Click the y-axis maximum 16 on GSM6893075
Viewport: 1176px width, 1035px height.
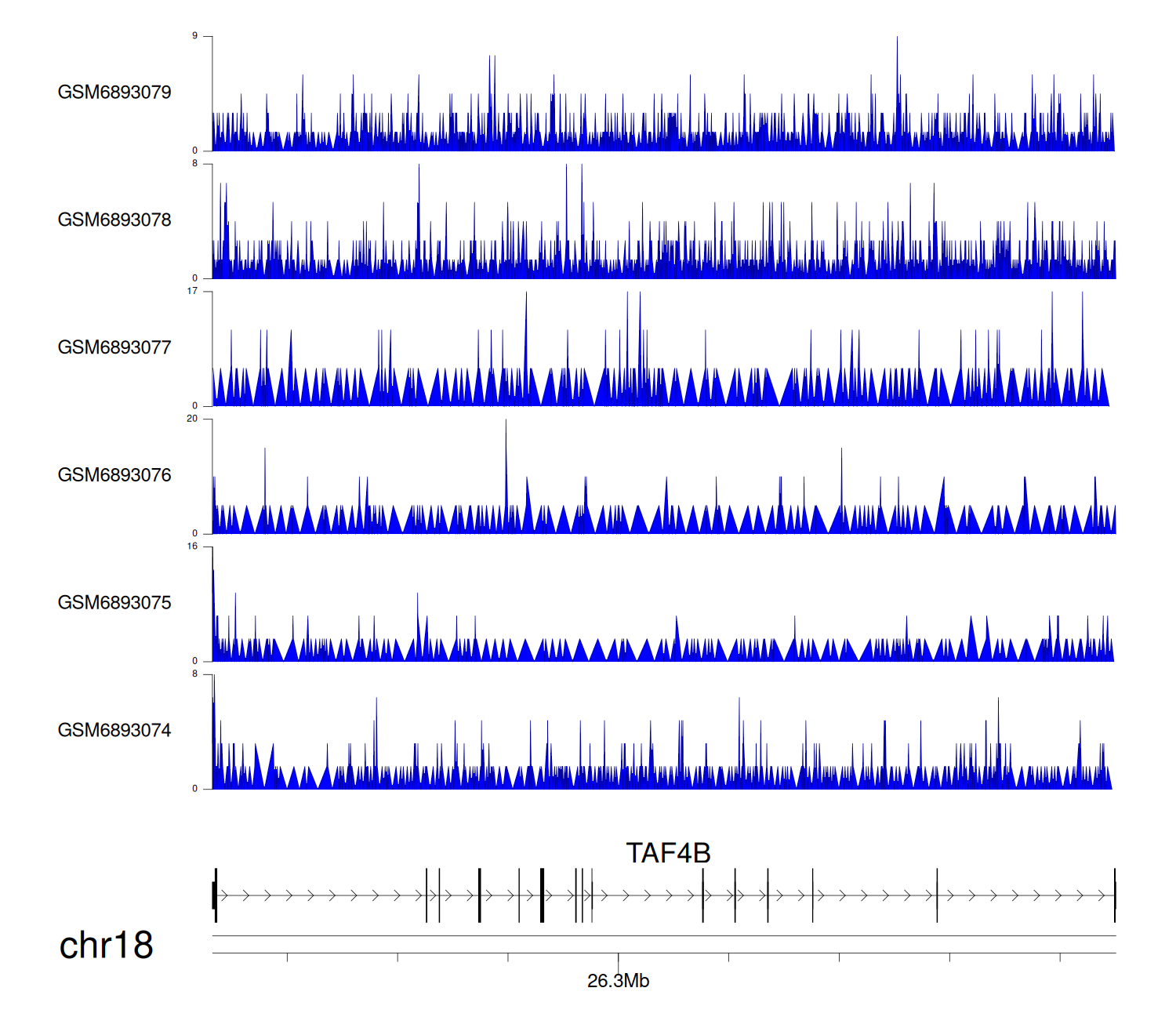(x=192, y=547)
